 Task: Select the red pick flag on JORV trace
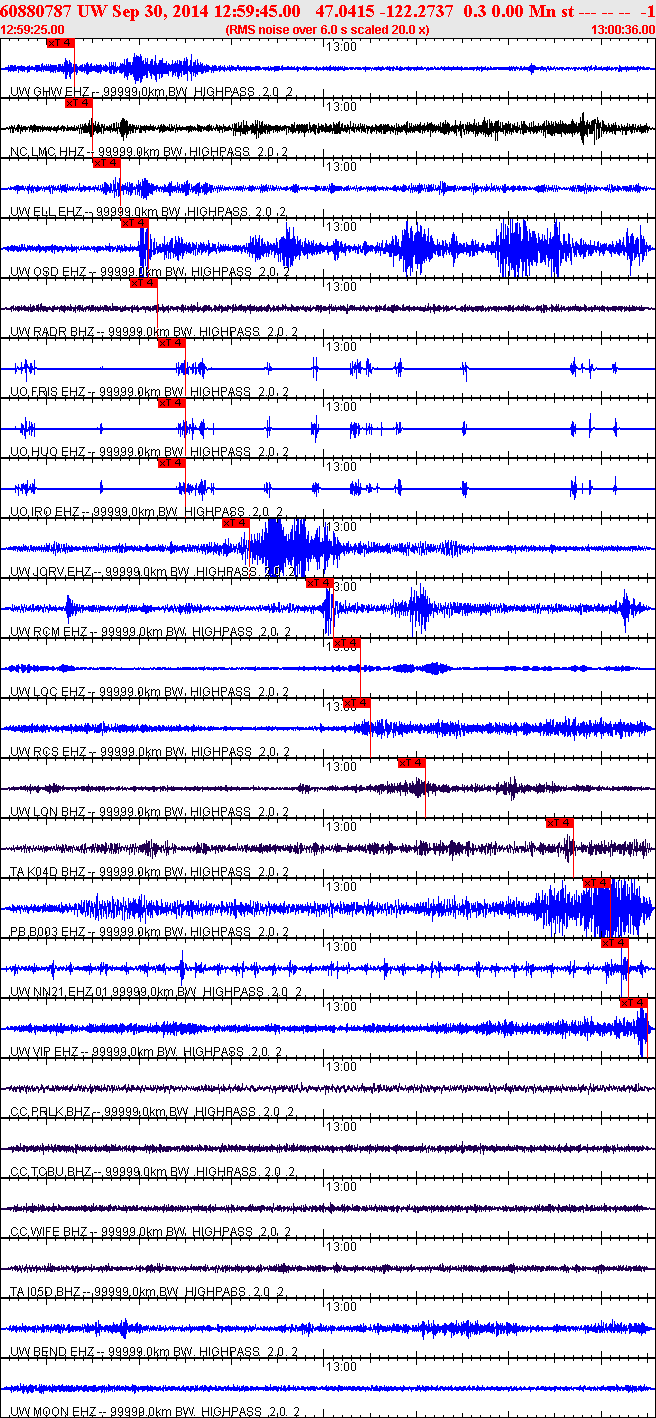point(235,523)
